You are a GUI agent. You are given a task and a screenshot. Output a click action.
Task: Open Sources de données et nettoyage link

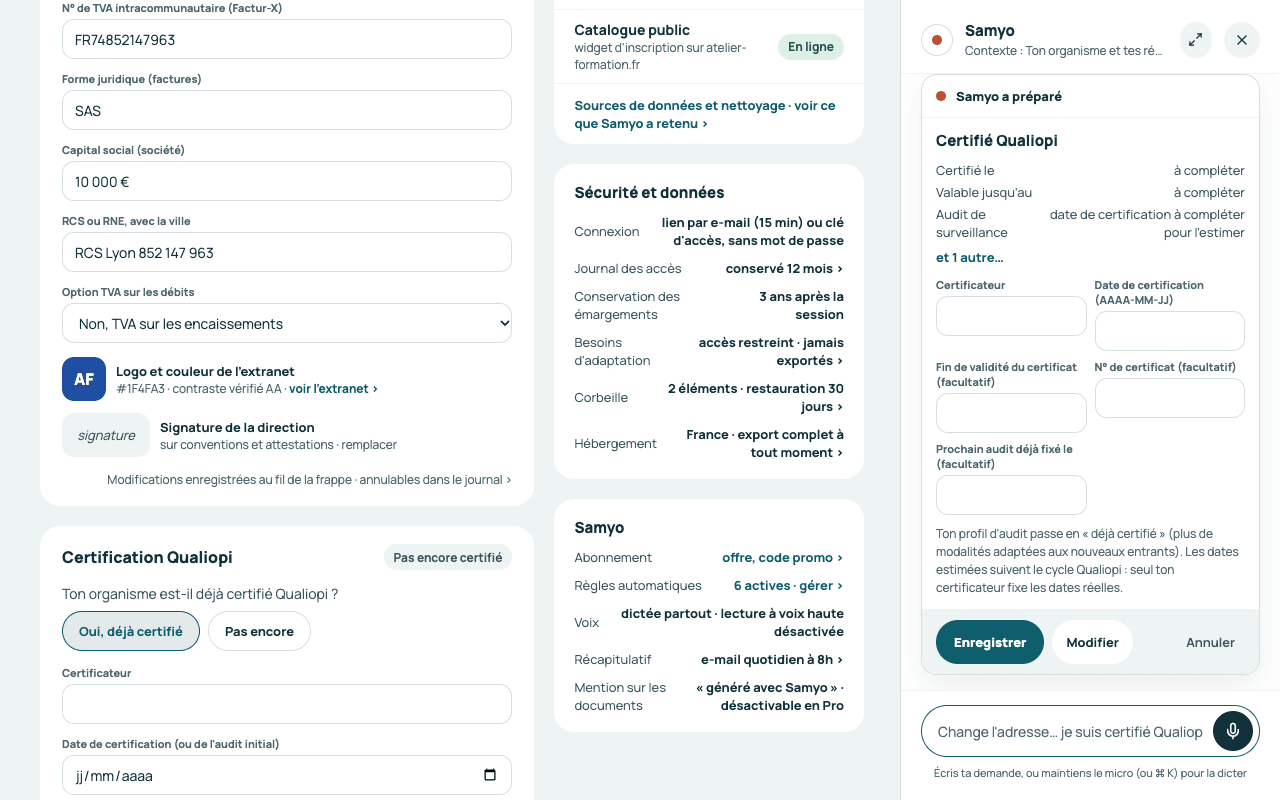[x=705, y=114]
